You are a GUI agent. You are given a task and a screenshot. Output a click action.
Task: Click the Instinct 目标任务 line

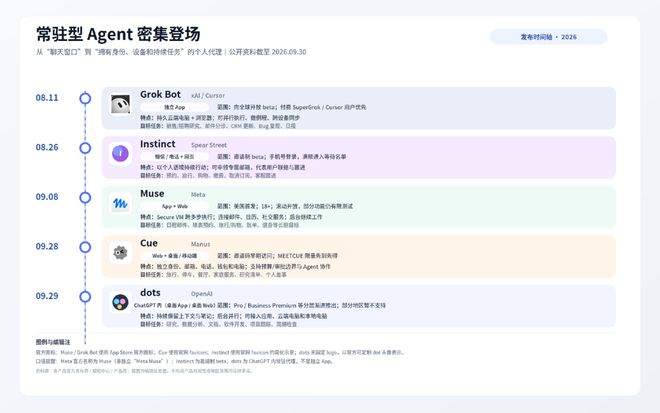[208, 176]
